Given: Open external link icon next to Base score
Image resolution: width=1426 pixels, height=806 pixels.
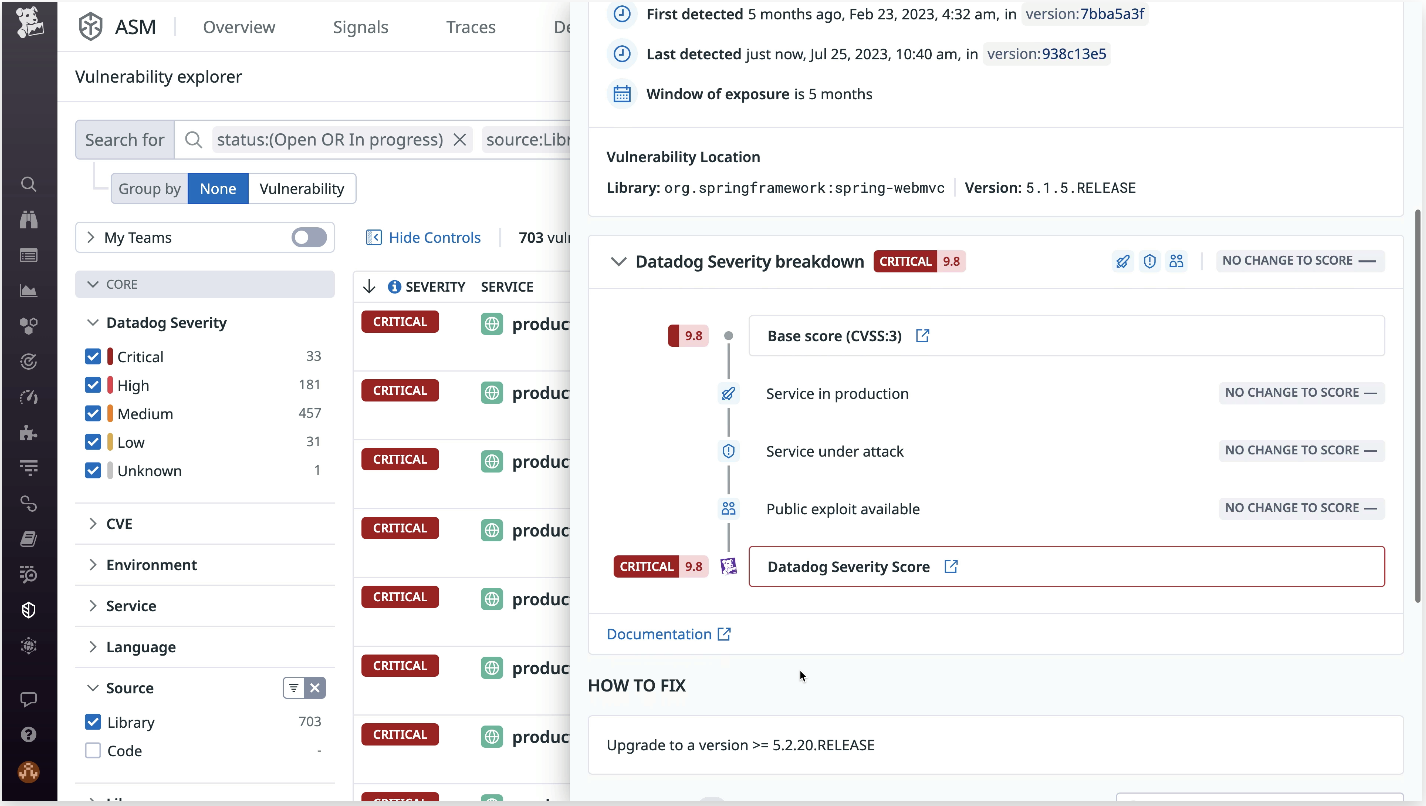Looking at the screenshot, I should 923,336.
